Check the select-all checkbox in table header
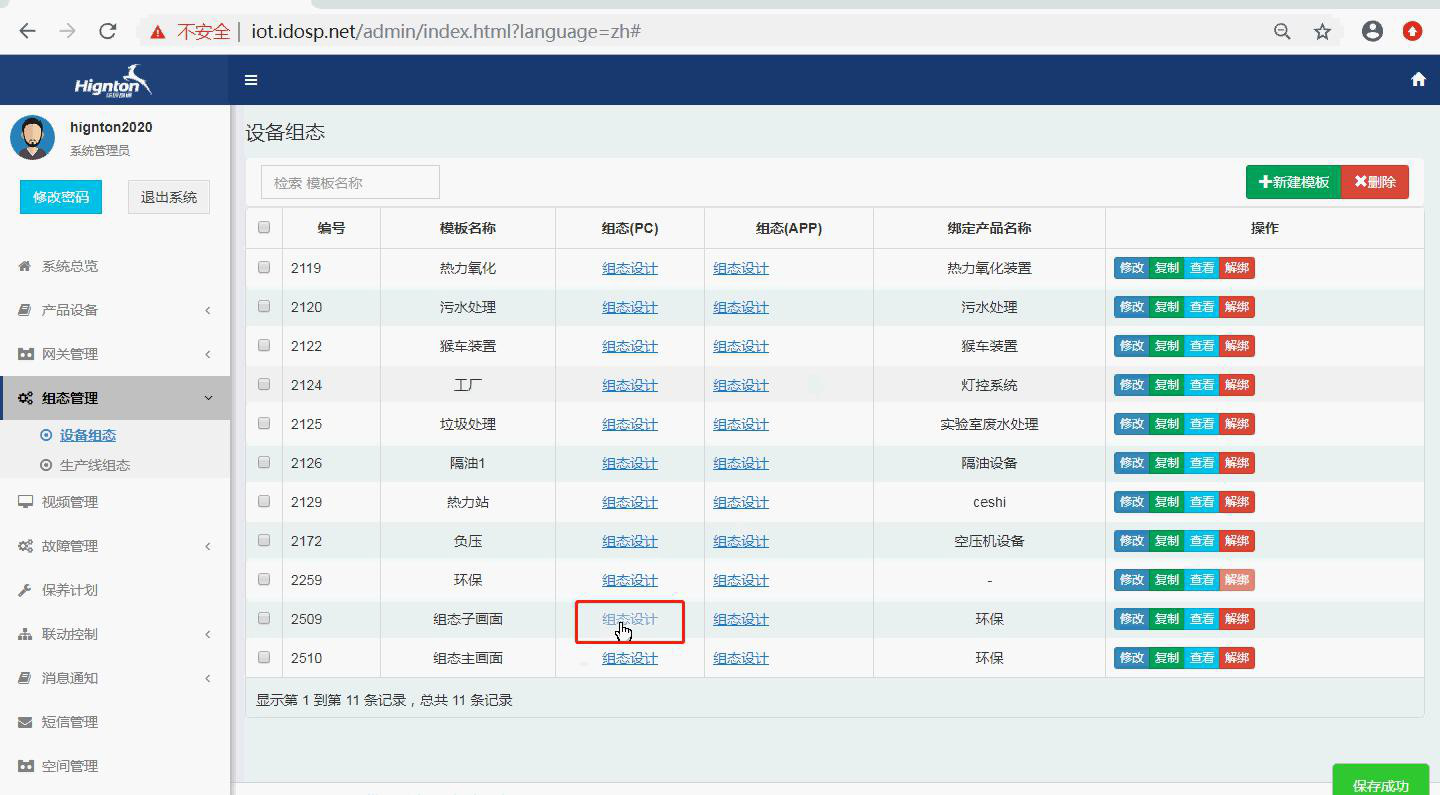The width and height of the screenshot is (1440, 795). pos(263,227)
